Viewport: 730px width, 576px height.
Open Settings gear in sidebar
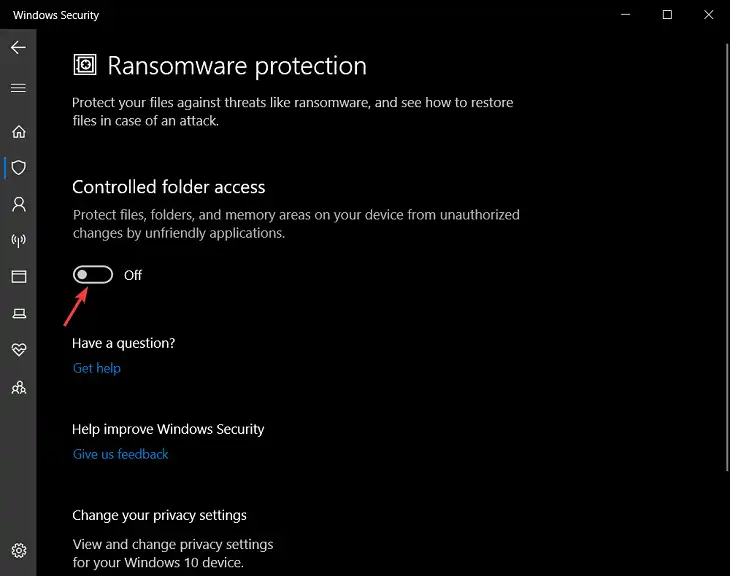click(x=19, y=550)
